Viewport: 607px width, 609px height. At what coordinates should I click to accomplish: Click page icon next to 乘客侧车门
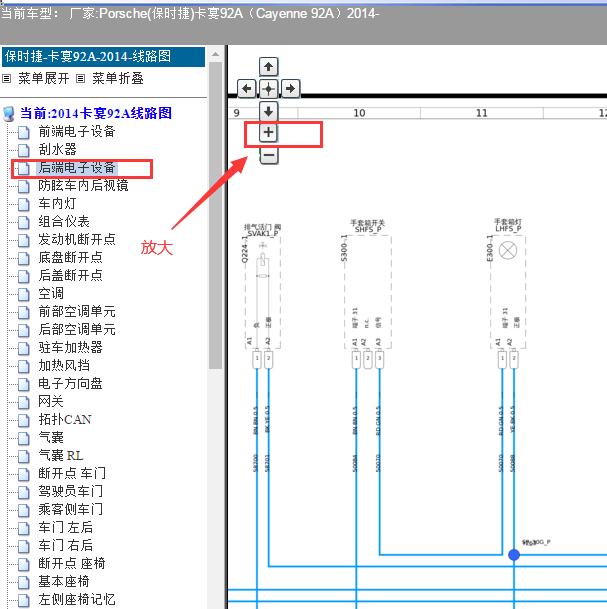coord(24,510)
